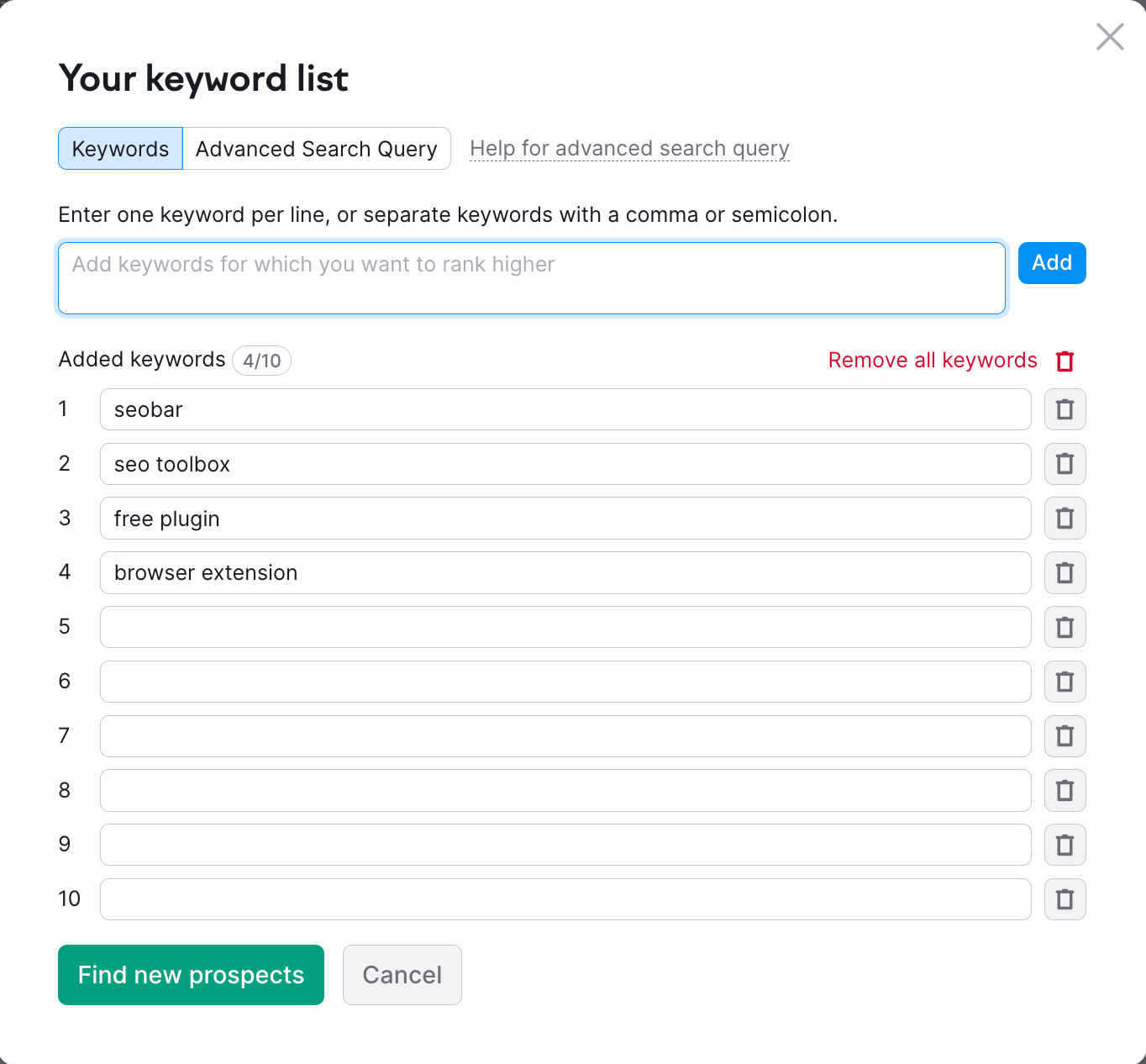This screenshot has height=1064, width=1146.
Task: Switch to the Advanced Search Query tab
Action: coord(316,148)
